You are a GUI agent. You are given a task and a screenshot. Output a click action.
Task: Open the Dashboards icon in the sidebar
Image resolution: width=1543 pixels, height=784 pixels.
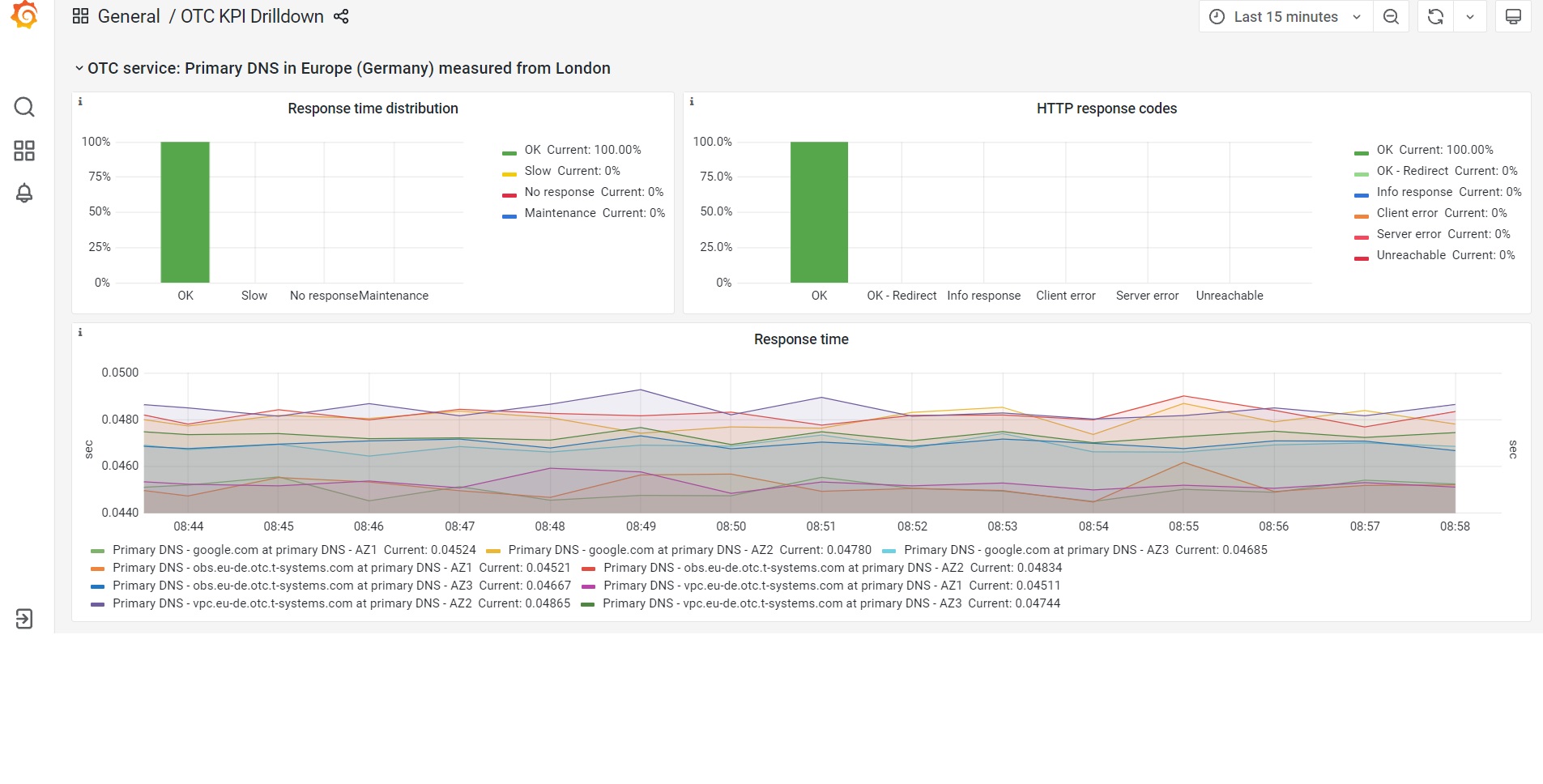24,151
